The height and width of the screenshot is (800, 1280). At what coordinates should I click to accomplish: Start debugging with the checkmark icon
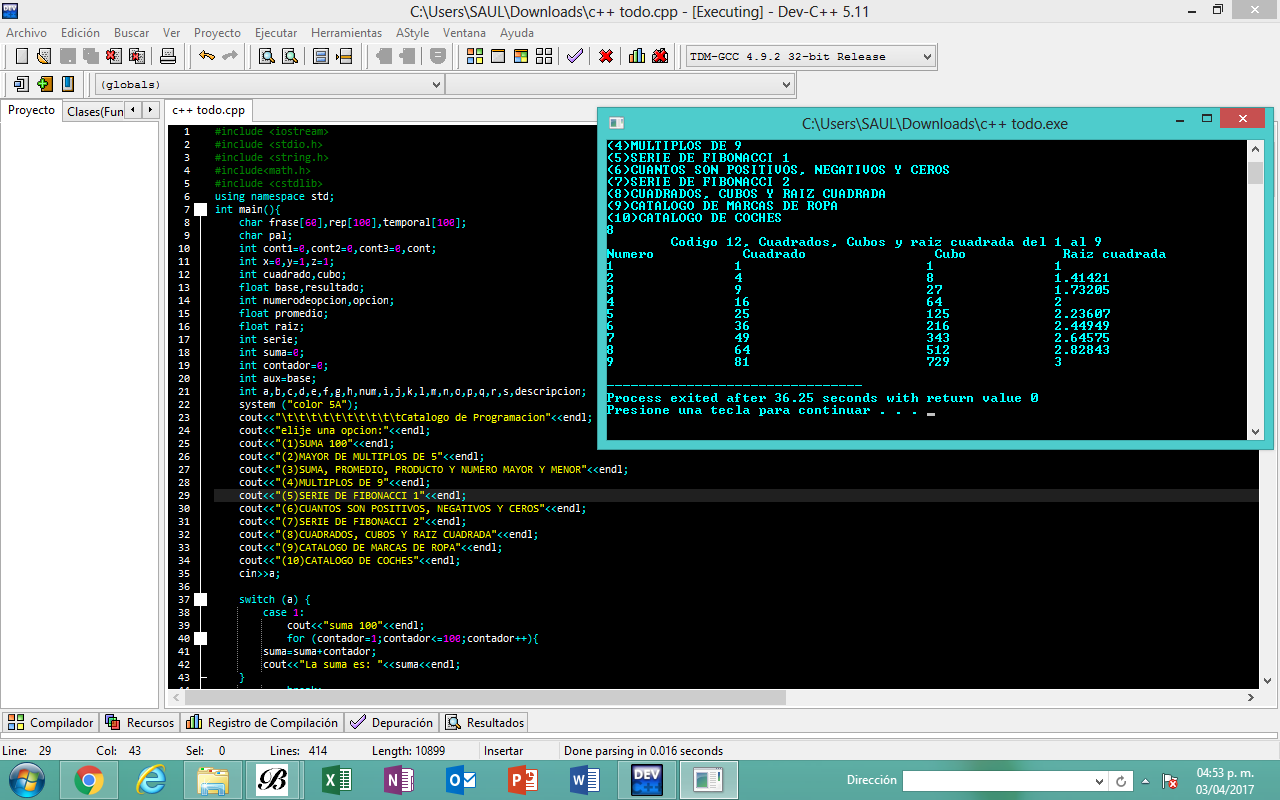coord(575,57)
